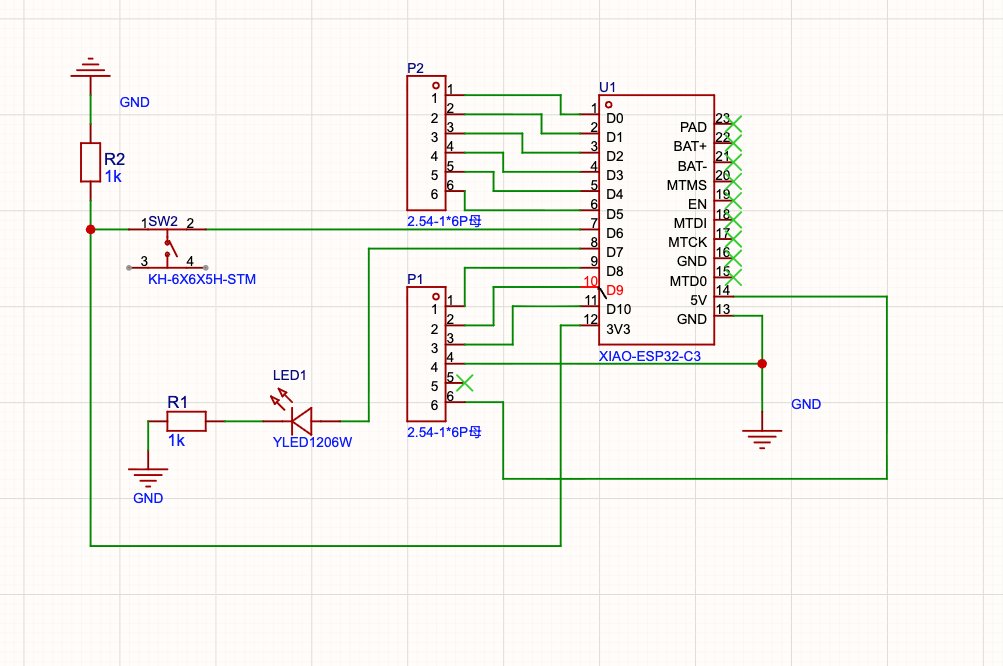1003x666 pixels.
Task: Select the GND net label below R1's ground
Action: point(148,498)
